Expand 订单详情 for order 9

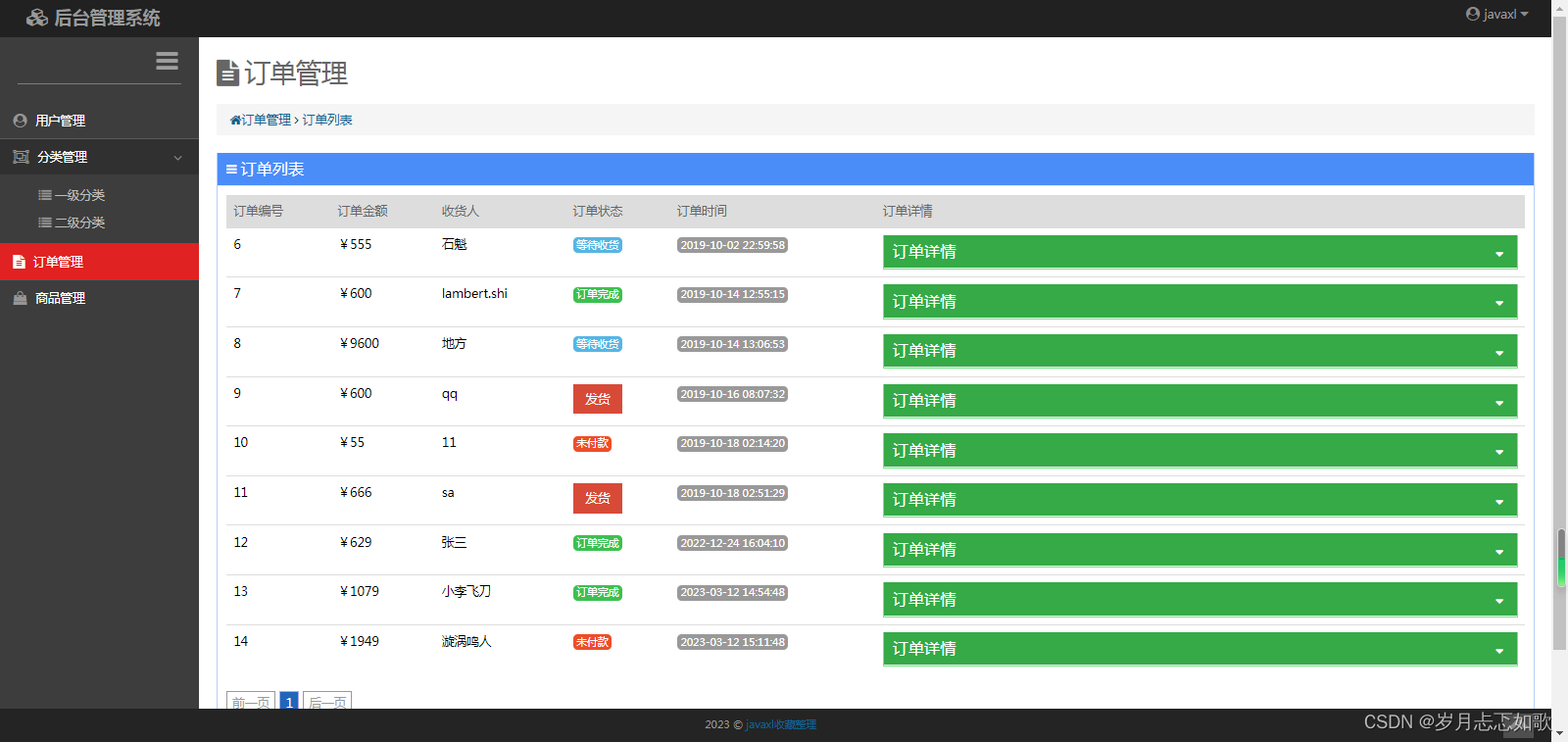pos(1200,401)
